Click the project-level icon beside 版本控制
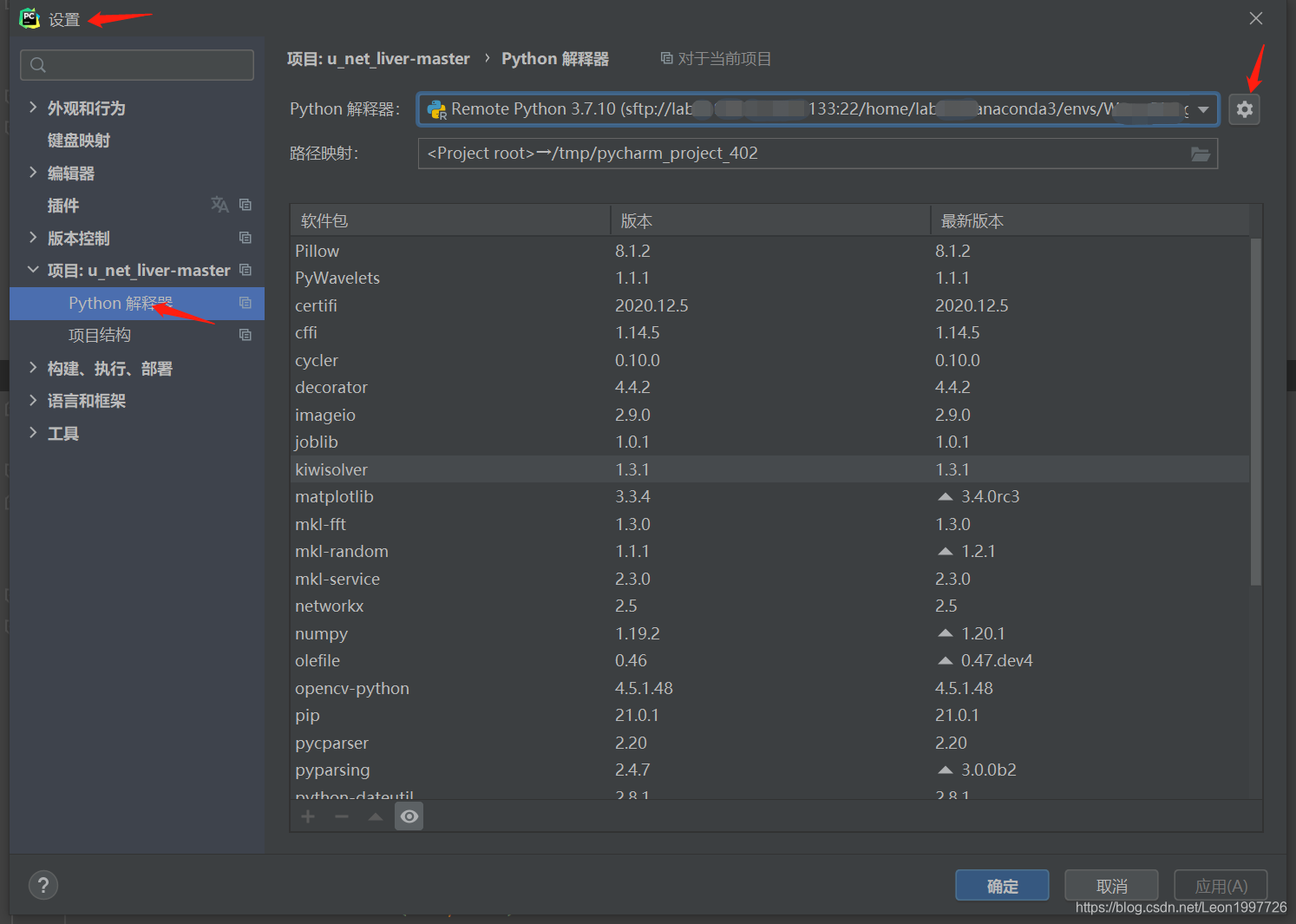Viewport: 1296px width, 924px height. 245,238
